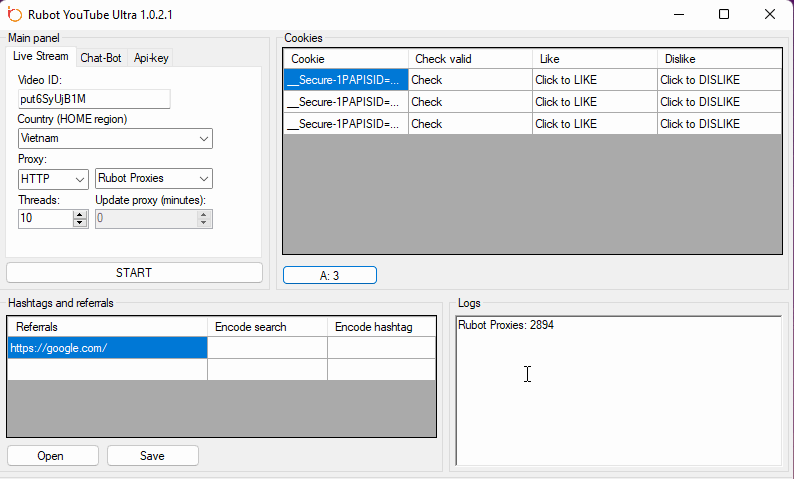The width and height of the screenshot is (794, 479).
Task: Switch to the Chat-Bot tab
Action: (100, 58)
